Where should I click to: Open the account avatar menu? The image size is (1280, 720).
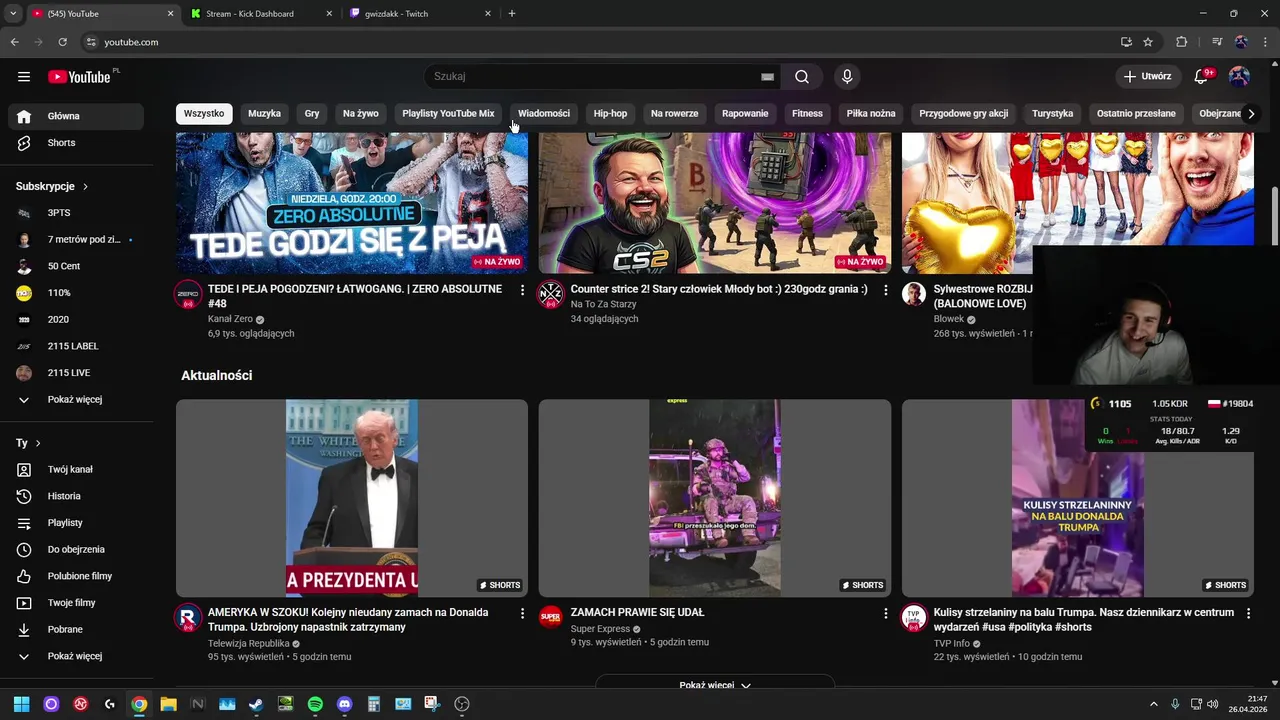click(1239, 77)
